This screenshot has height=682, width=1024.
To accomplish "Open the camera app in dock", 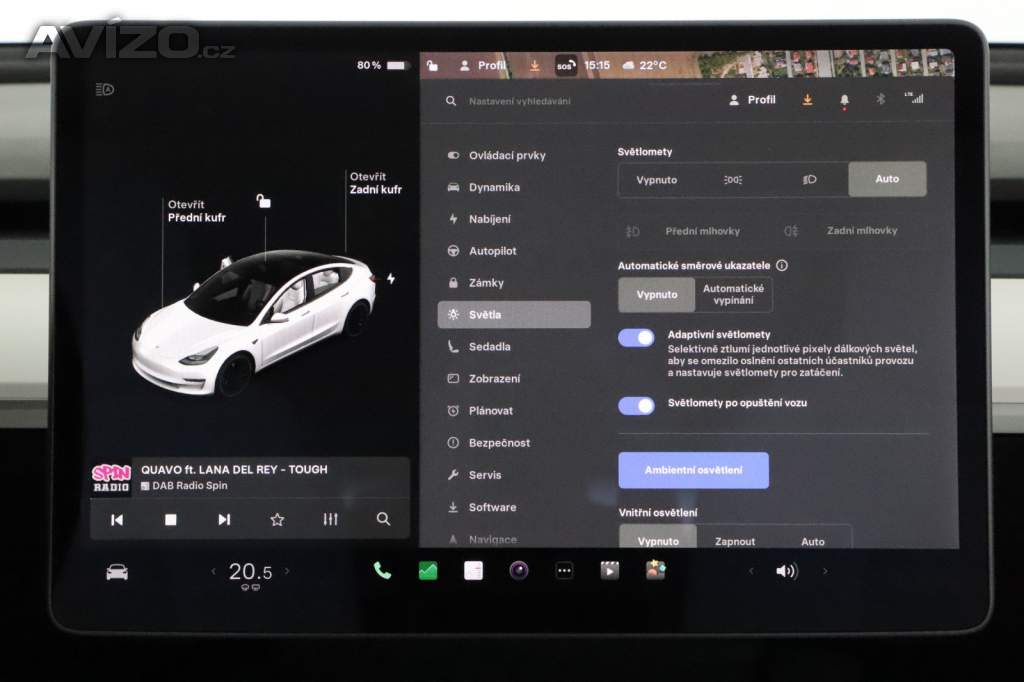I will (x=518, y=571).
